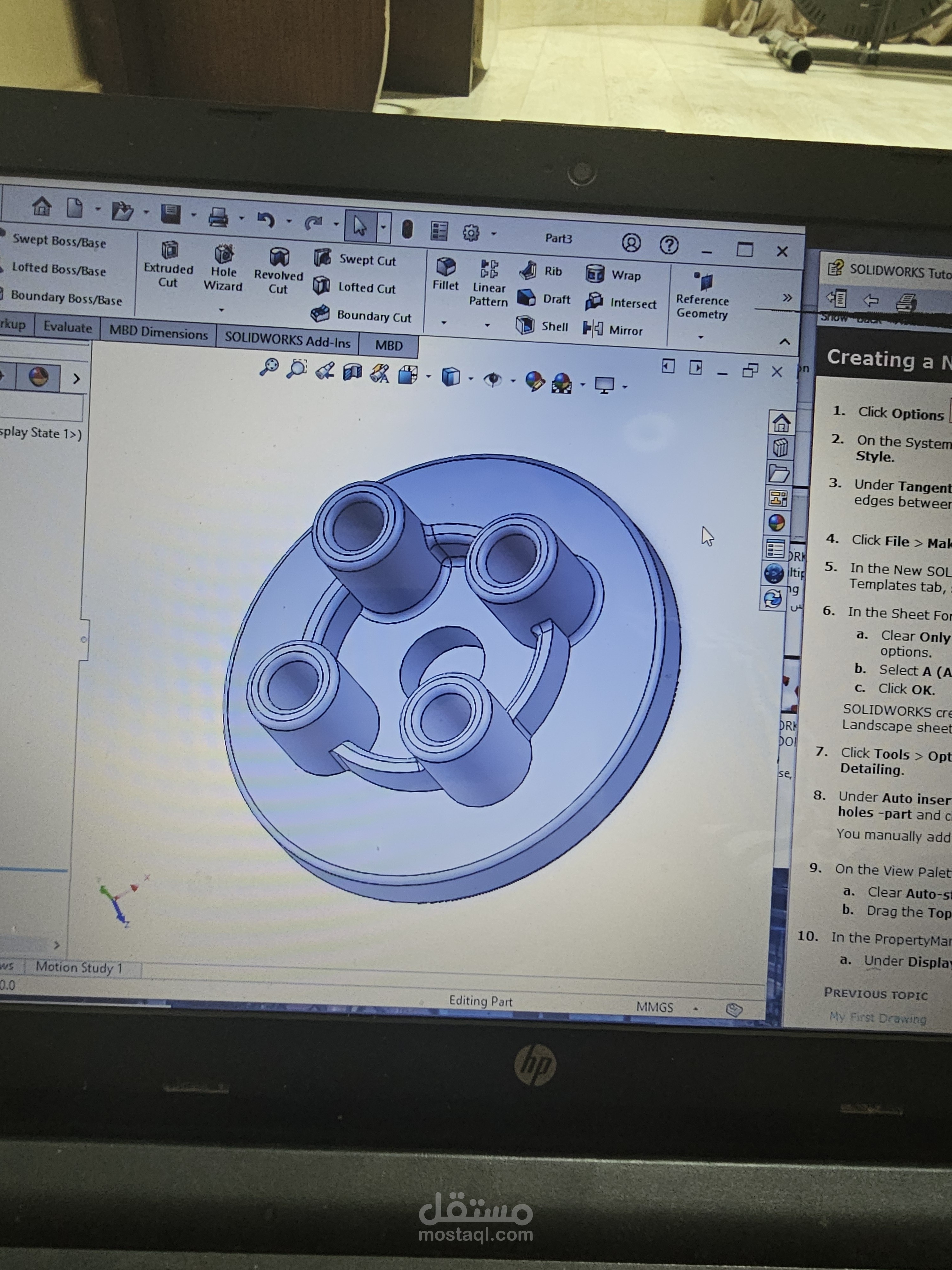Redo with the redo arrow icon
952x1270 pixels.
(x=313, y=223)
